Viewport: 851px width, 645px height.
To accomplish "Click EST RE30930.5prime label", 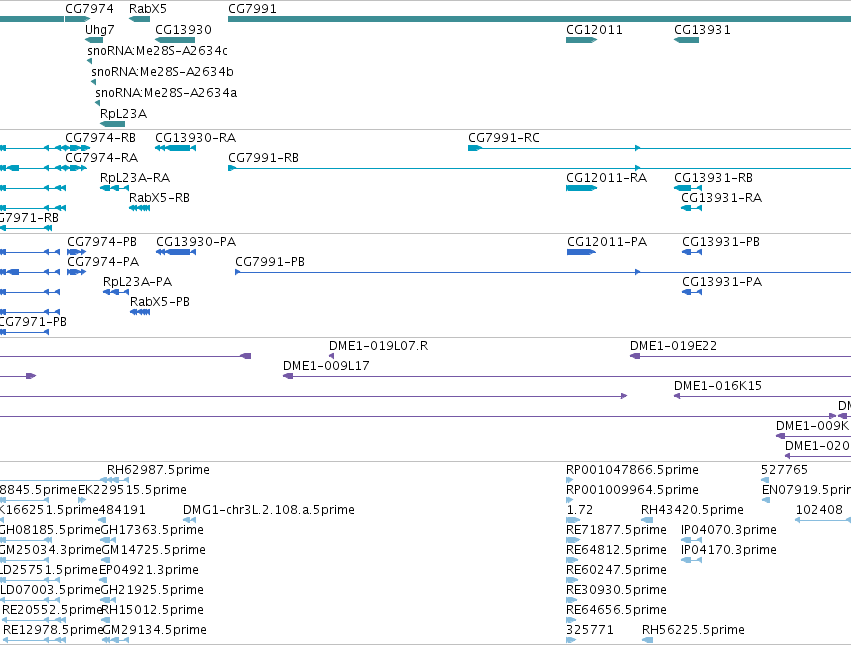I will pos(616,590).
